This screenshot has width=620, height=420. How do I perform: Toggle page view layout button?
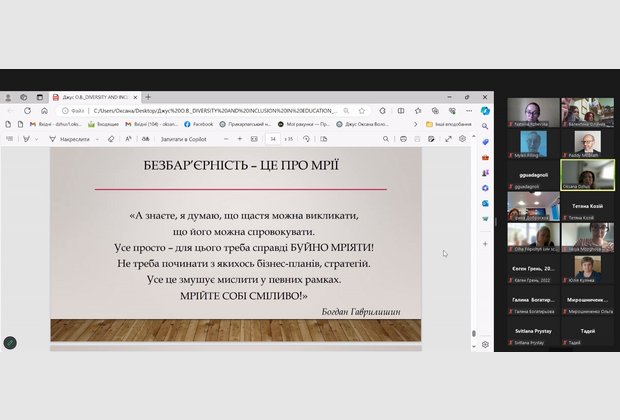(x=322, y=139)
